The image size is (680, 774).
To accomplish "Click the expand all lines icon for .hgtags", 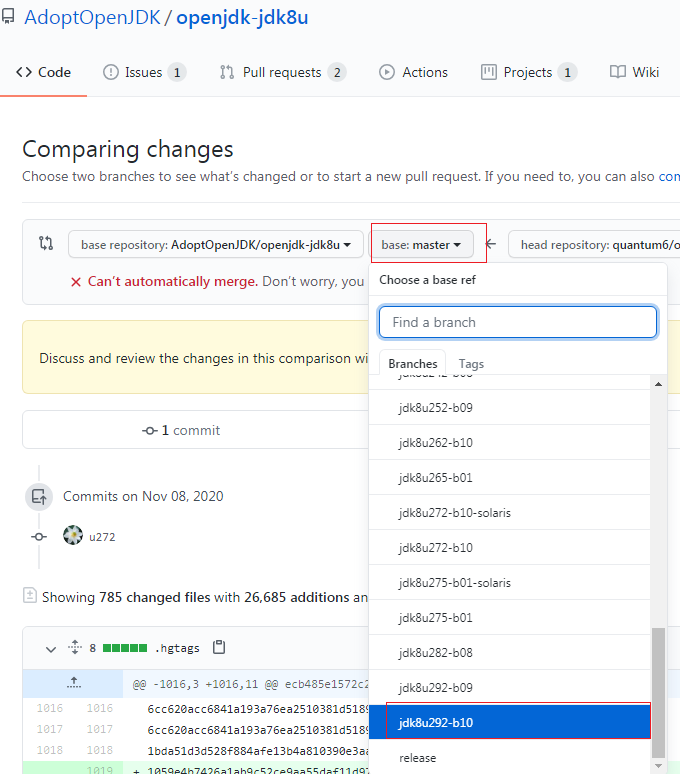I will tap(75, 647).
